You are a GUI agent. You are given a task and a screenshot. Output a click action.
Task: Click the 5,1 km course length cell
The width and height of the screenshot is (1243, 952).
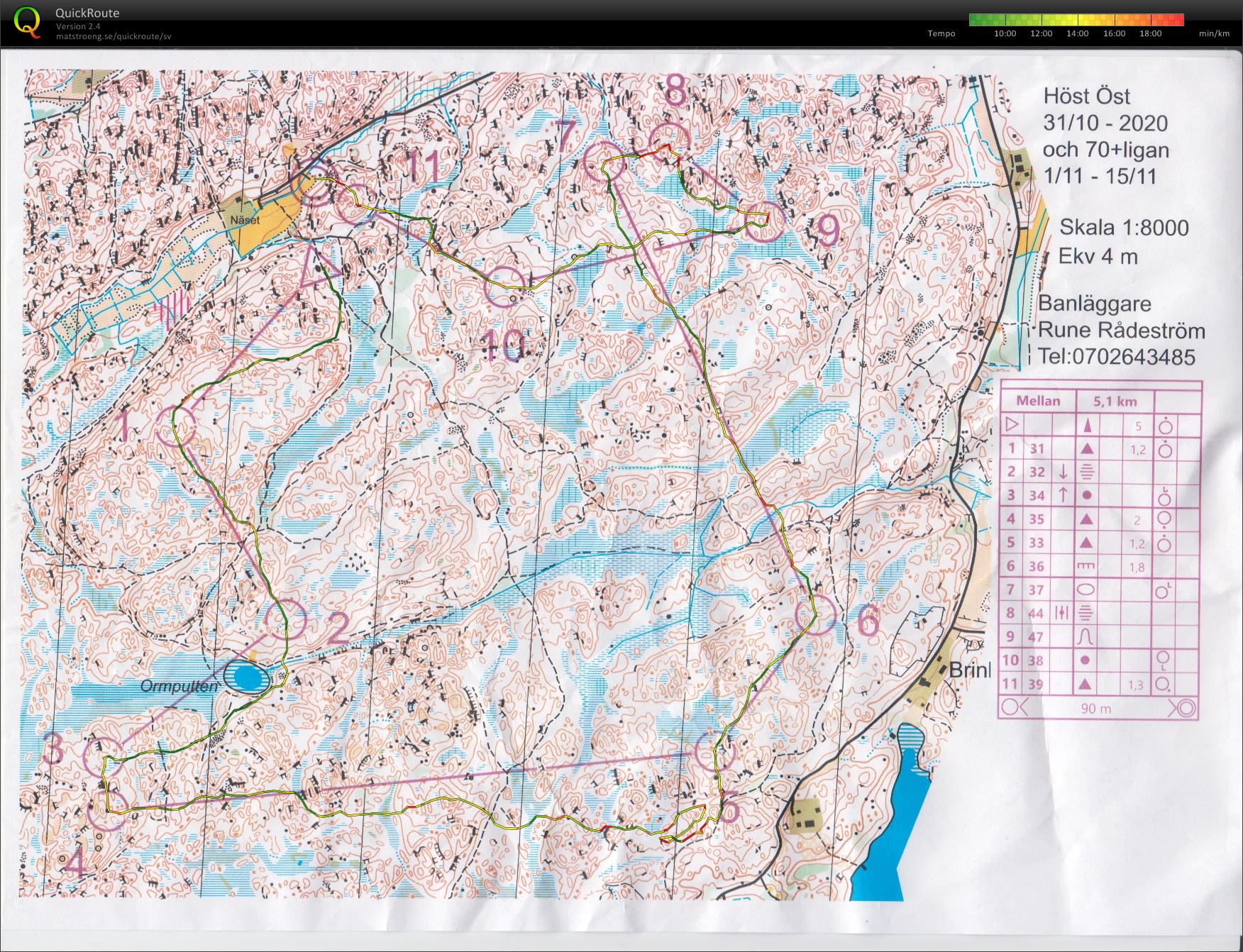[1115, 401]
